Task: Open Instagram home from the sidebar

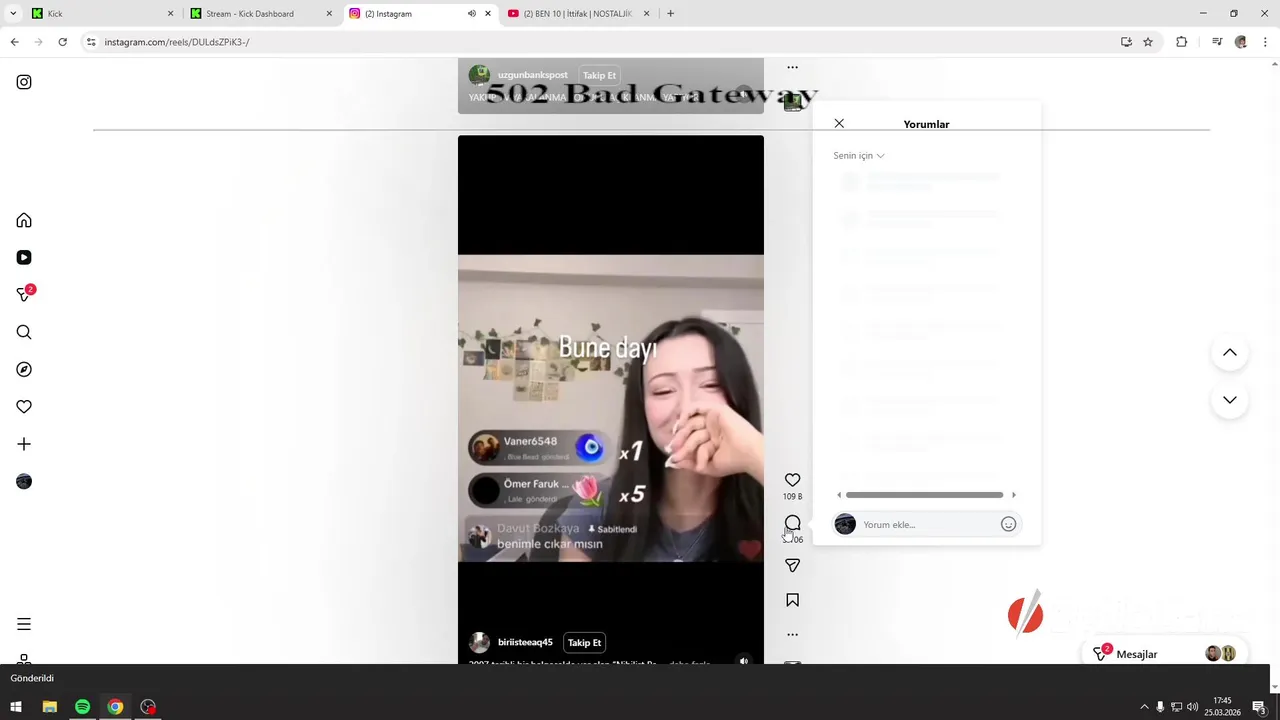Action: (24, 220)
